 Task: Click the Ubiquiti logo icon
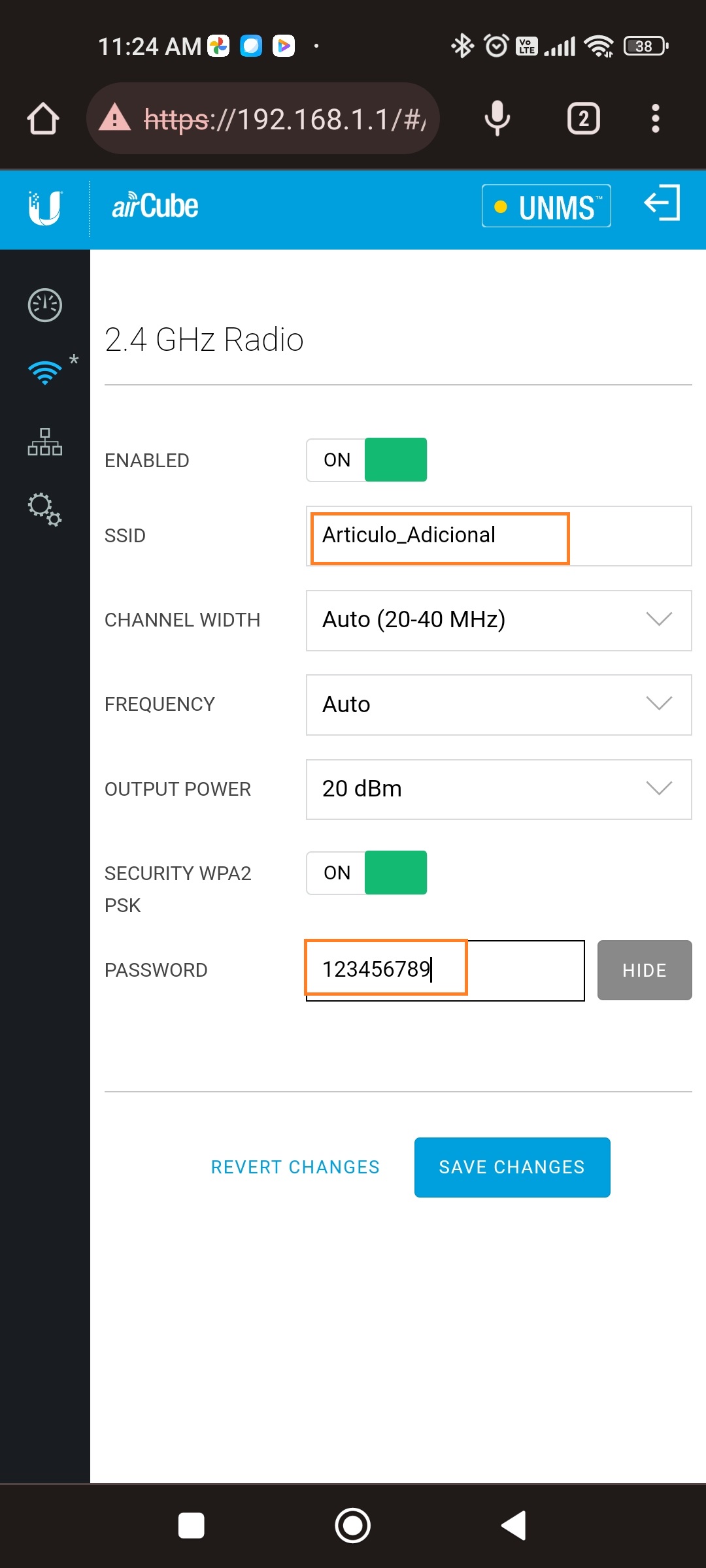(x=44, y=208)
